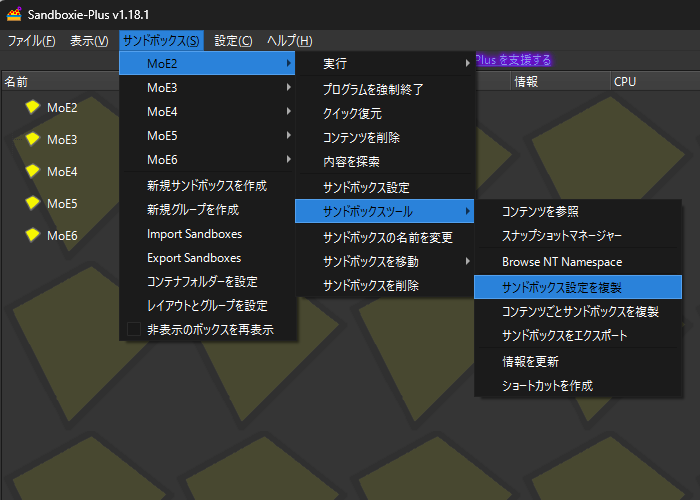700x500 pixels.
Task: Open the ヘルプ(H) menu
Action: pos(290,41)
